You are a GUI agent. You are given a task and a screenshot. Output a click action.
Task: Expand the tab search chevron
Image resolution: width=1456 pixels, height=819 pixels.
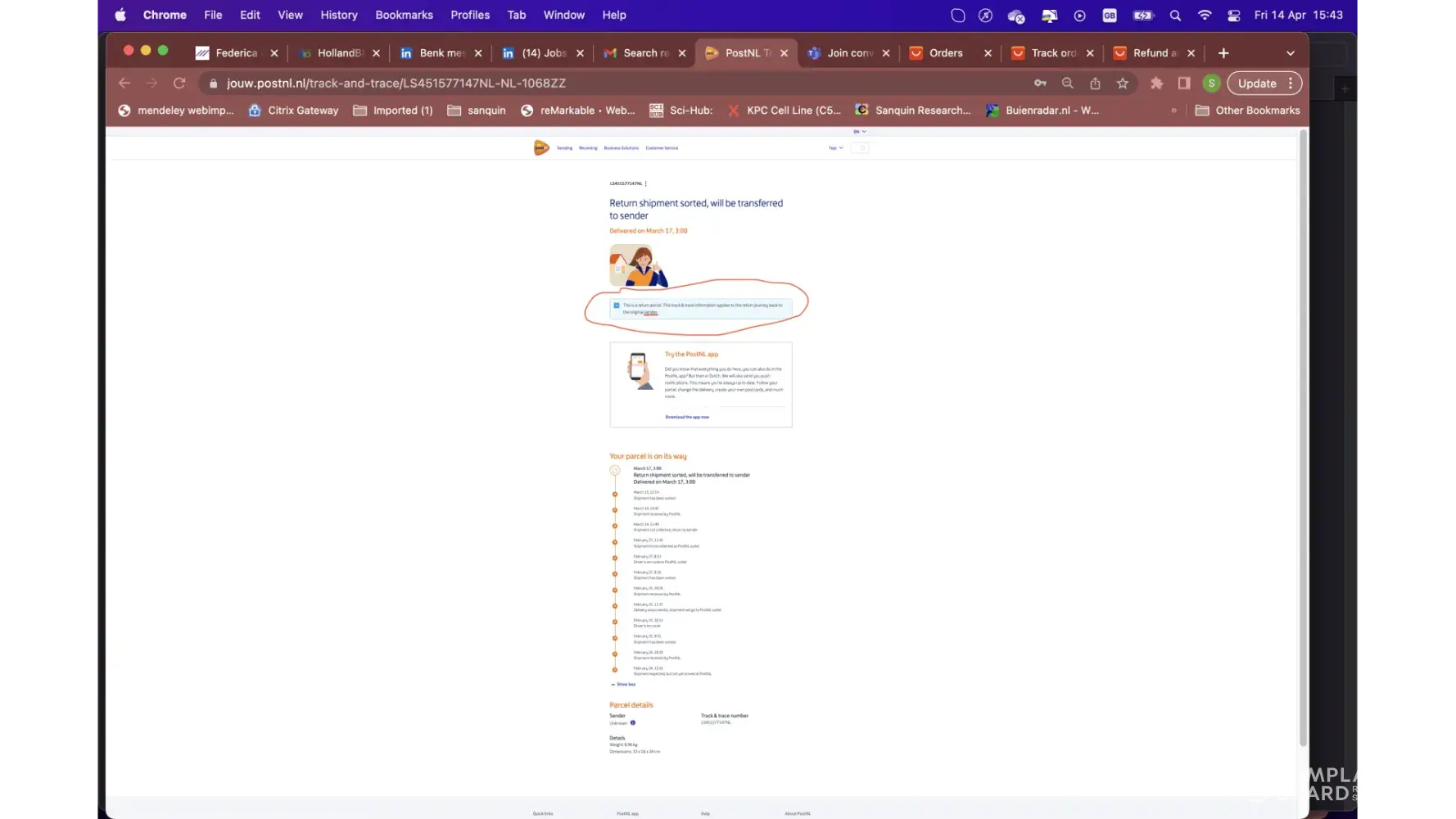click(1291, 53)
